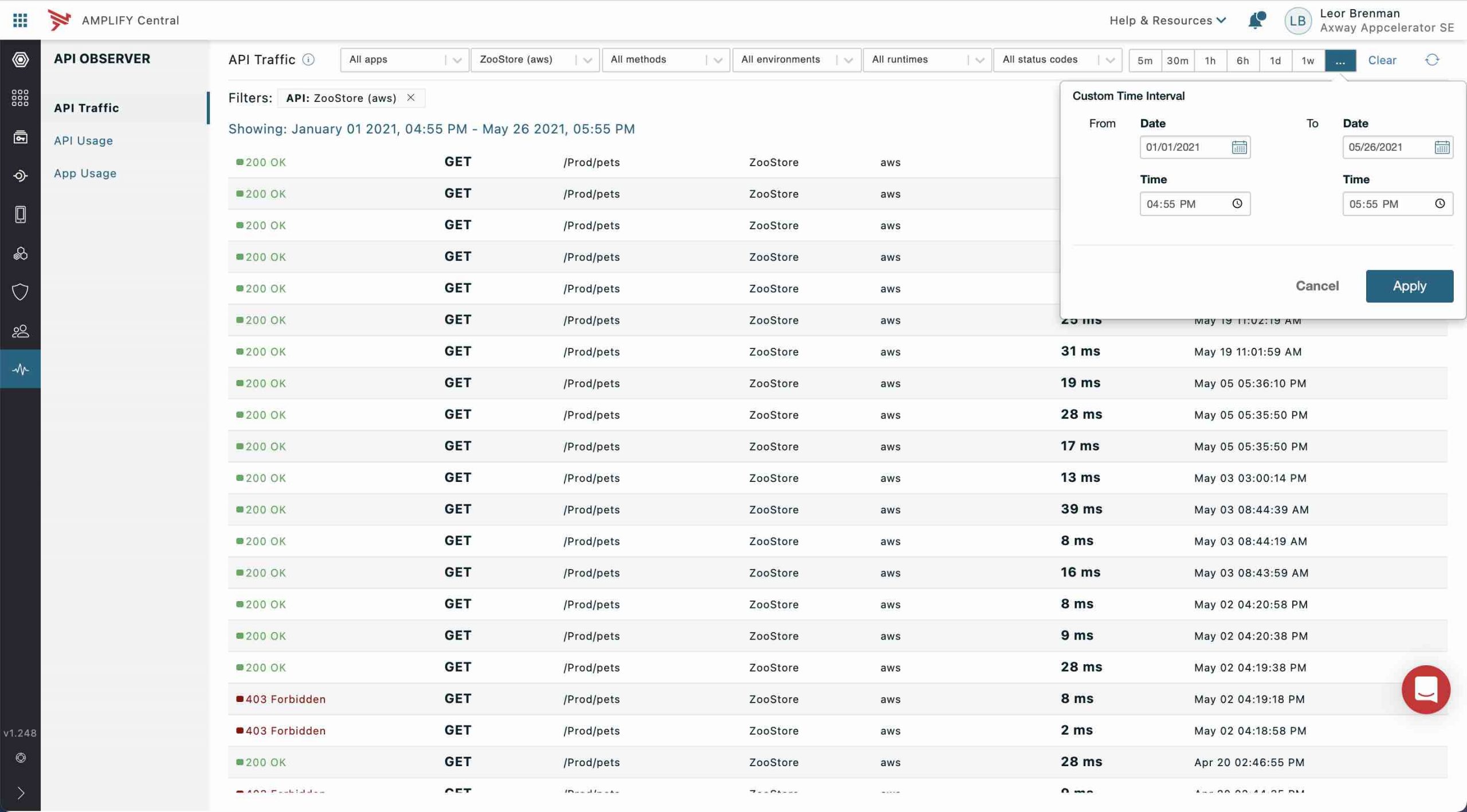Screen dimensions: 1467x812
Task: Go to App Usage menu item
Action: coord(85,173)
